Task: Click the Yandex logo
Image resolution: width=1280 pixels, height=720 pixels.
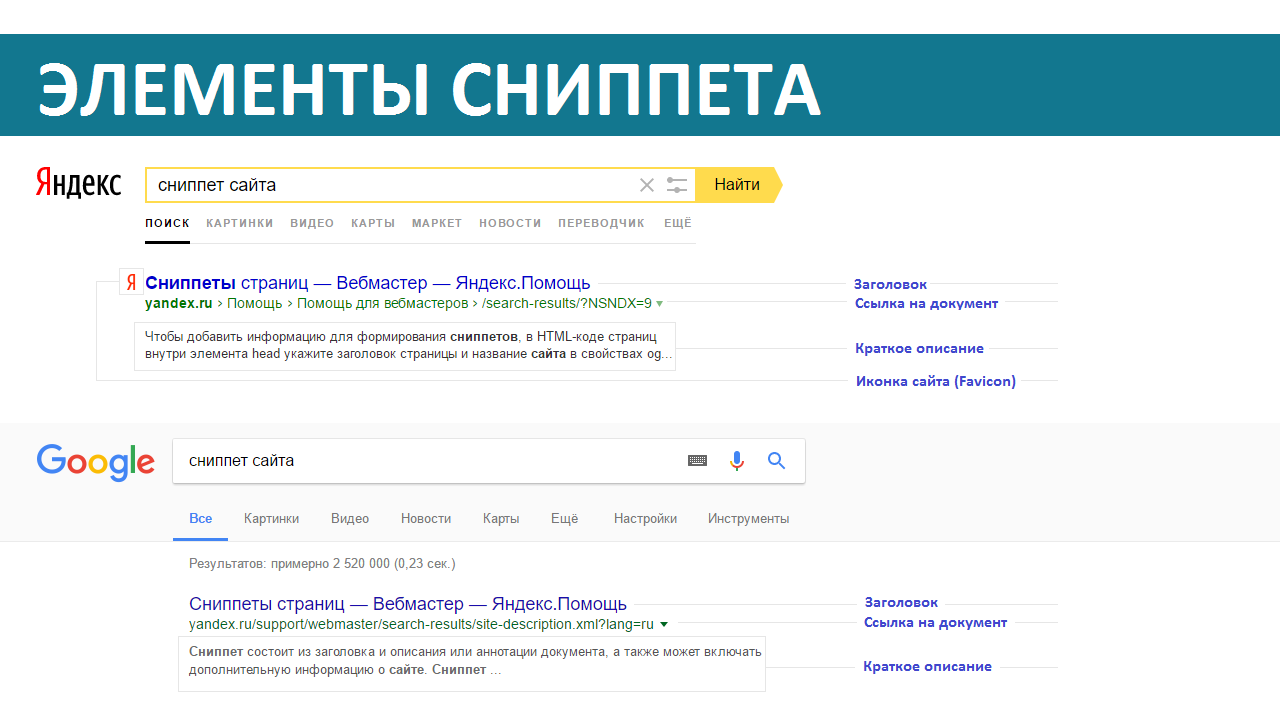Action: point(78,184)
